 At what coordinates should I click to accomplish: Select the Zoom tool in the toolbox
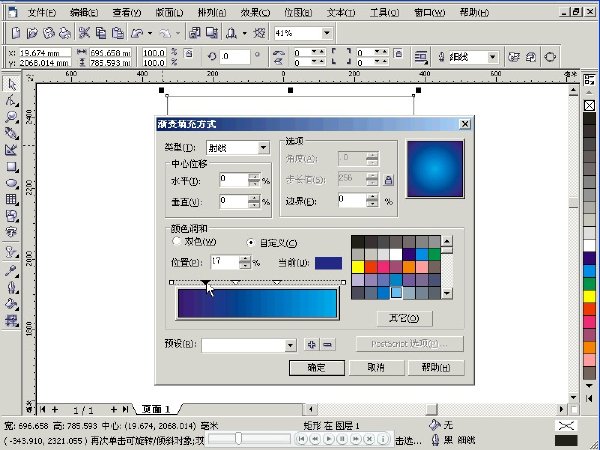click(11, 117)
